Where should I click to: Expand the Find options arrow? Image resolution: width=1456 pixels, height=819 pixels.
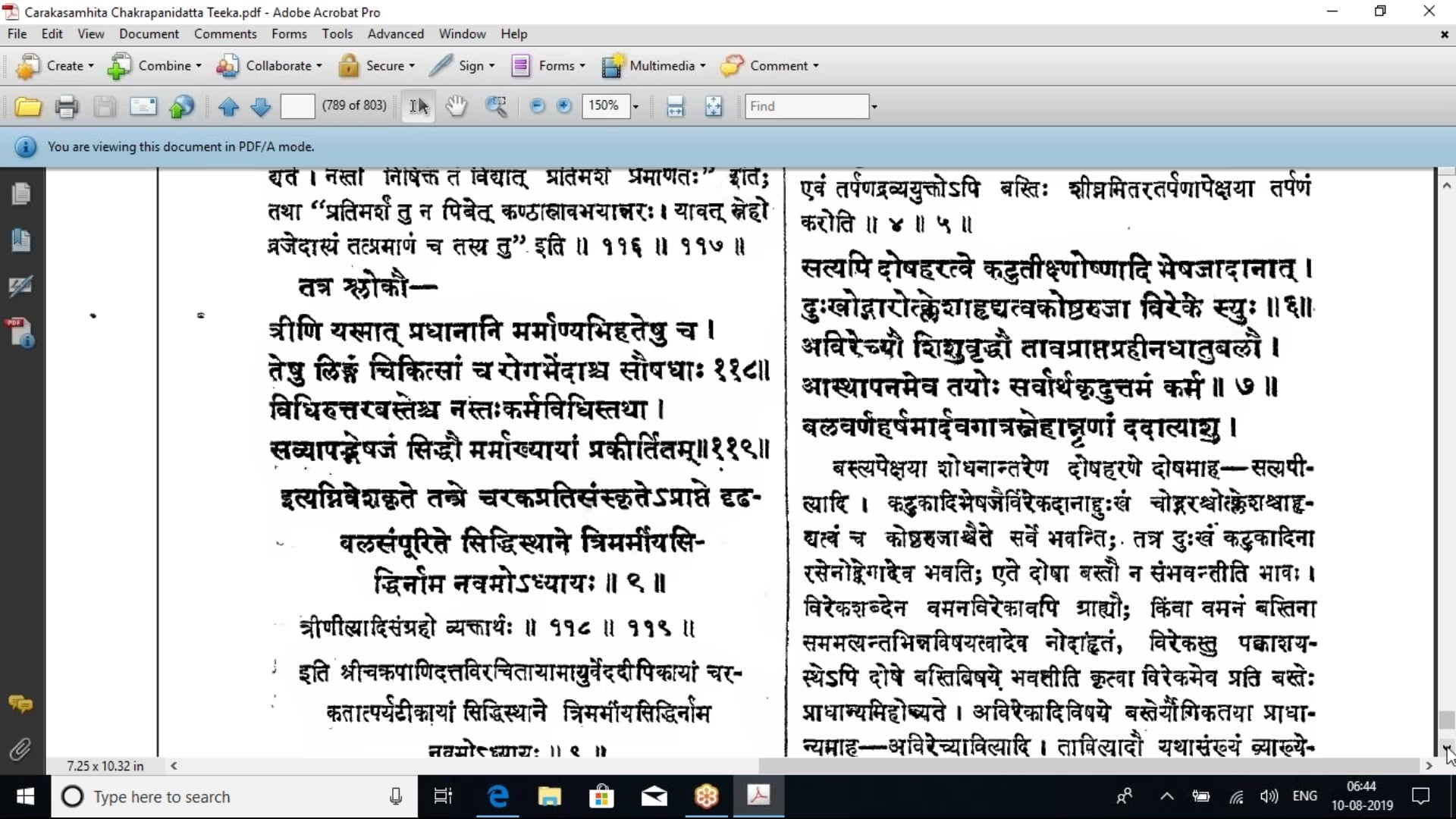coord(874,106)
